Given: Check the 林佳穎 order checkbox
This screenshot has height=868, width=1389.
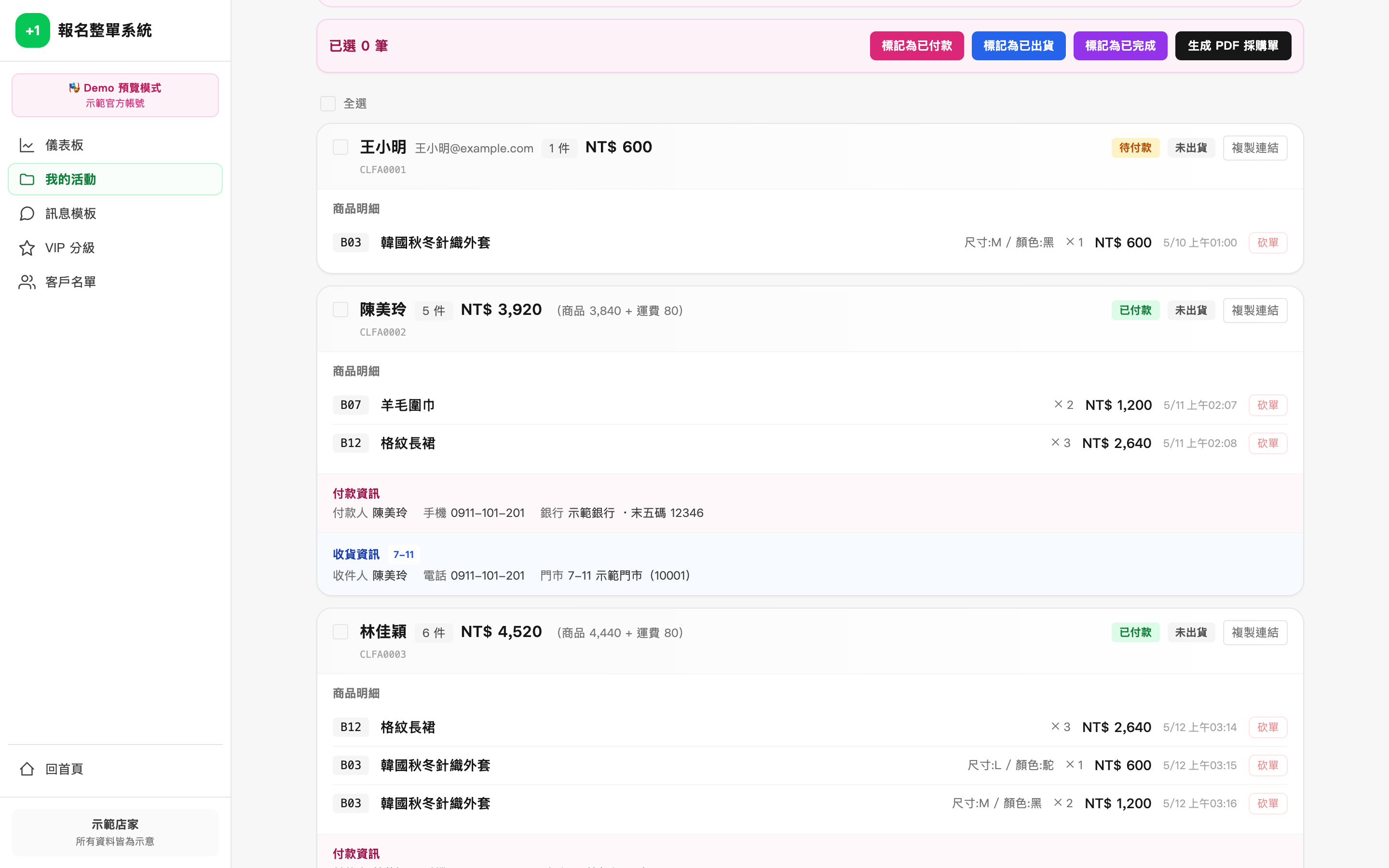Looking at the screenshot, I should tap(340, 632).
